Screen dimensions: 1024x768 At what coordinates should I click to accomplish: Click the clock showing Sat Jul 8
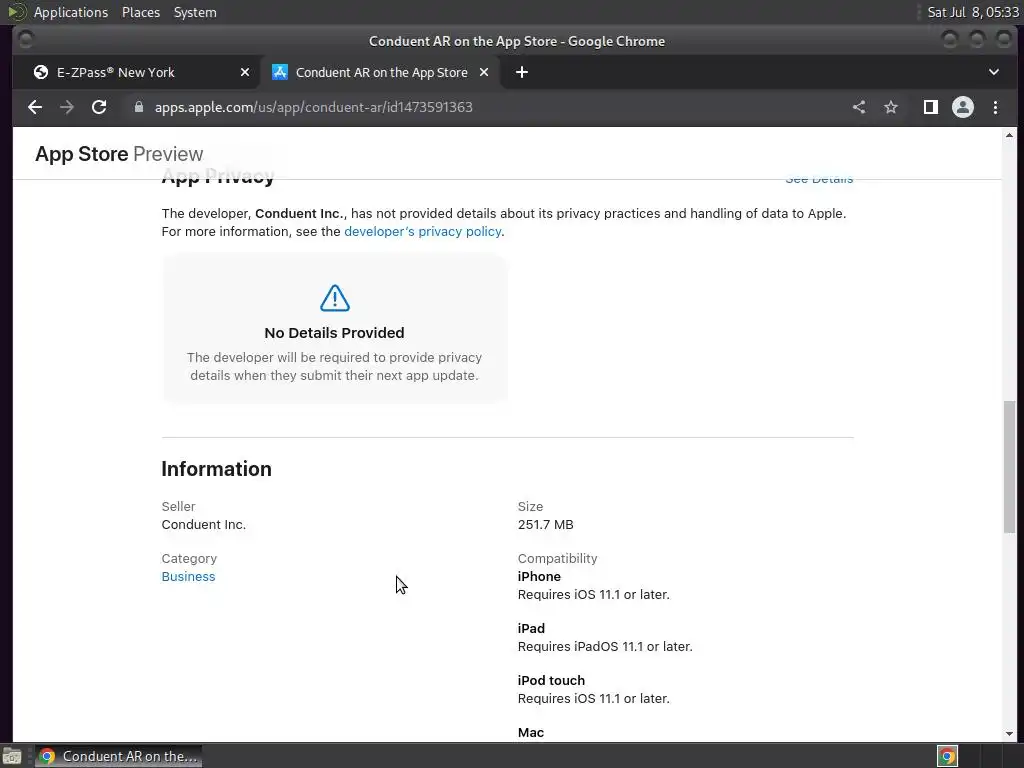[972, 12]
